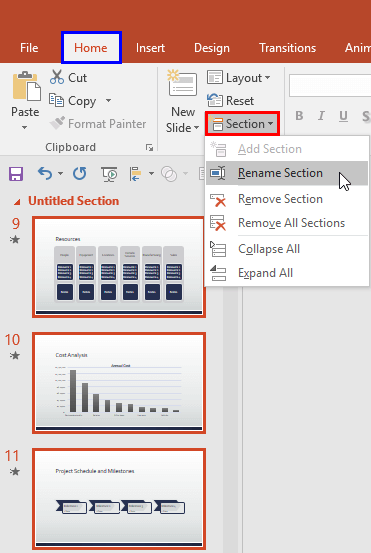Select slide 9 Resources thumbnail
The width and height of the screenshot is (371, 553).
[119, 267]
